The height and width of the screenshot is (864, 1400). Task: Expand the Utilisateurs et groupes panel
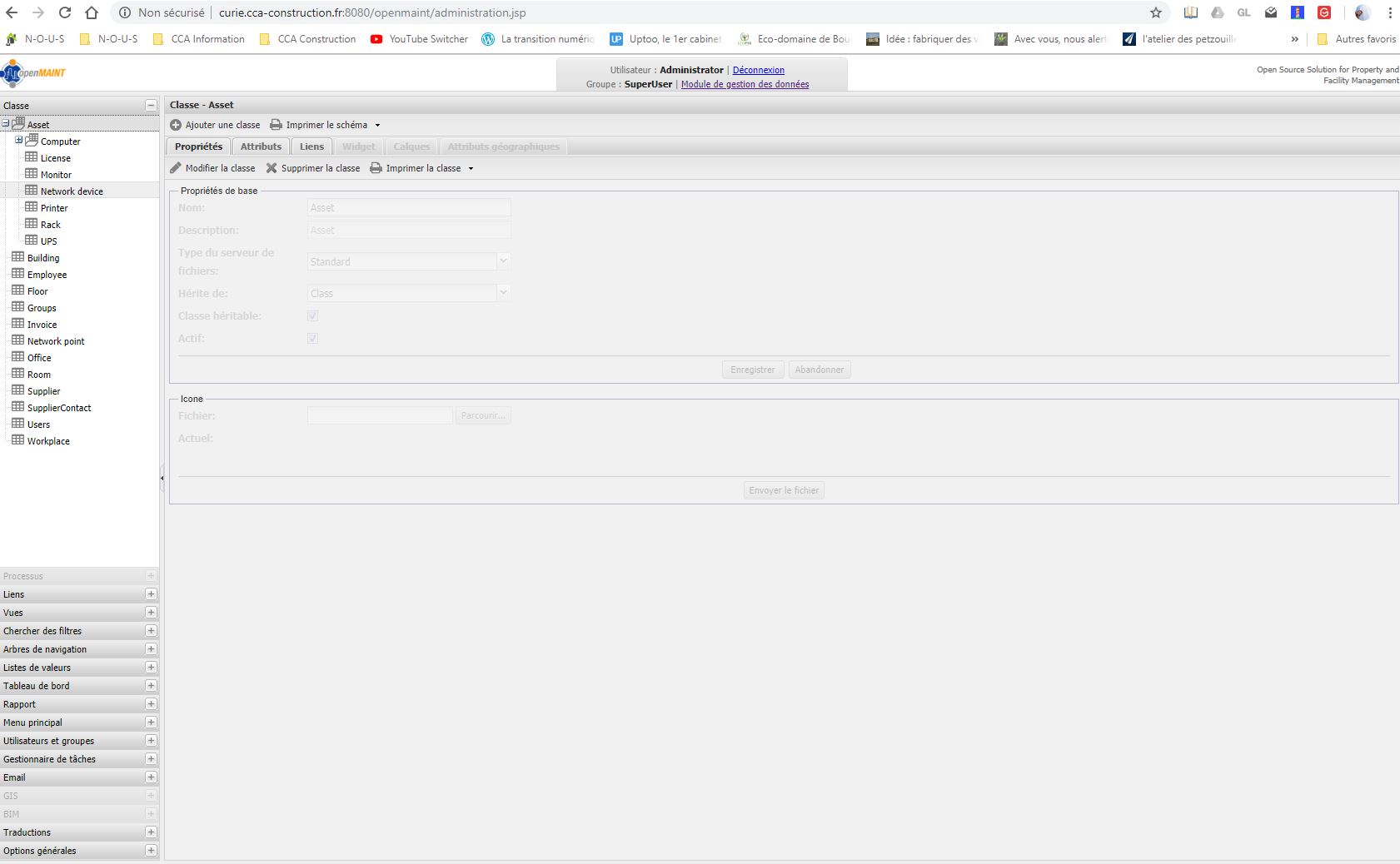click(151, 741)
